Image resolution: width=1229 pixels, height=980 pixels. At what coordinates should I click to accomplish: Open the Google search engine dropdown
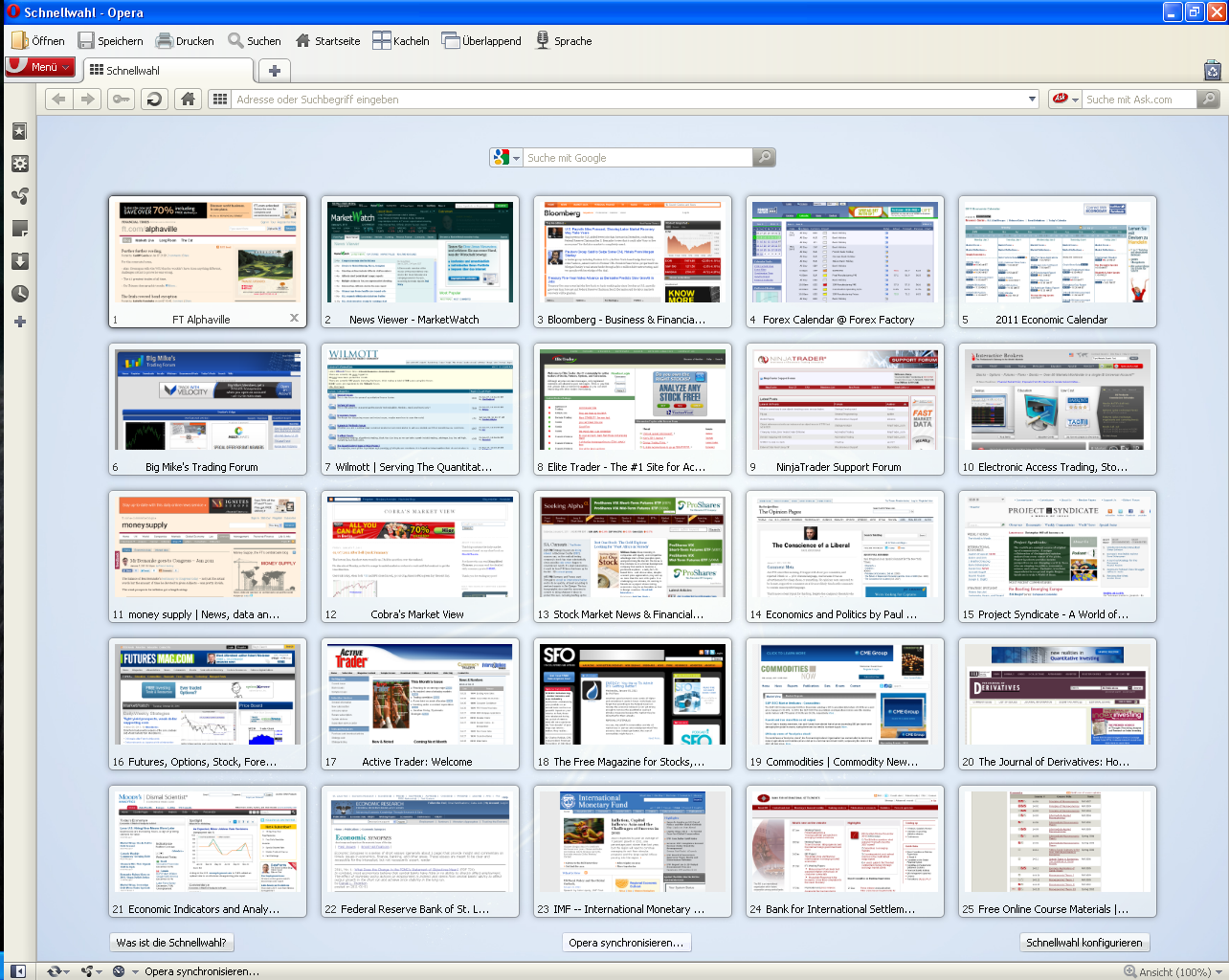pyautogui.click(x=506, y=157)
